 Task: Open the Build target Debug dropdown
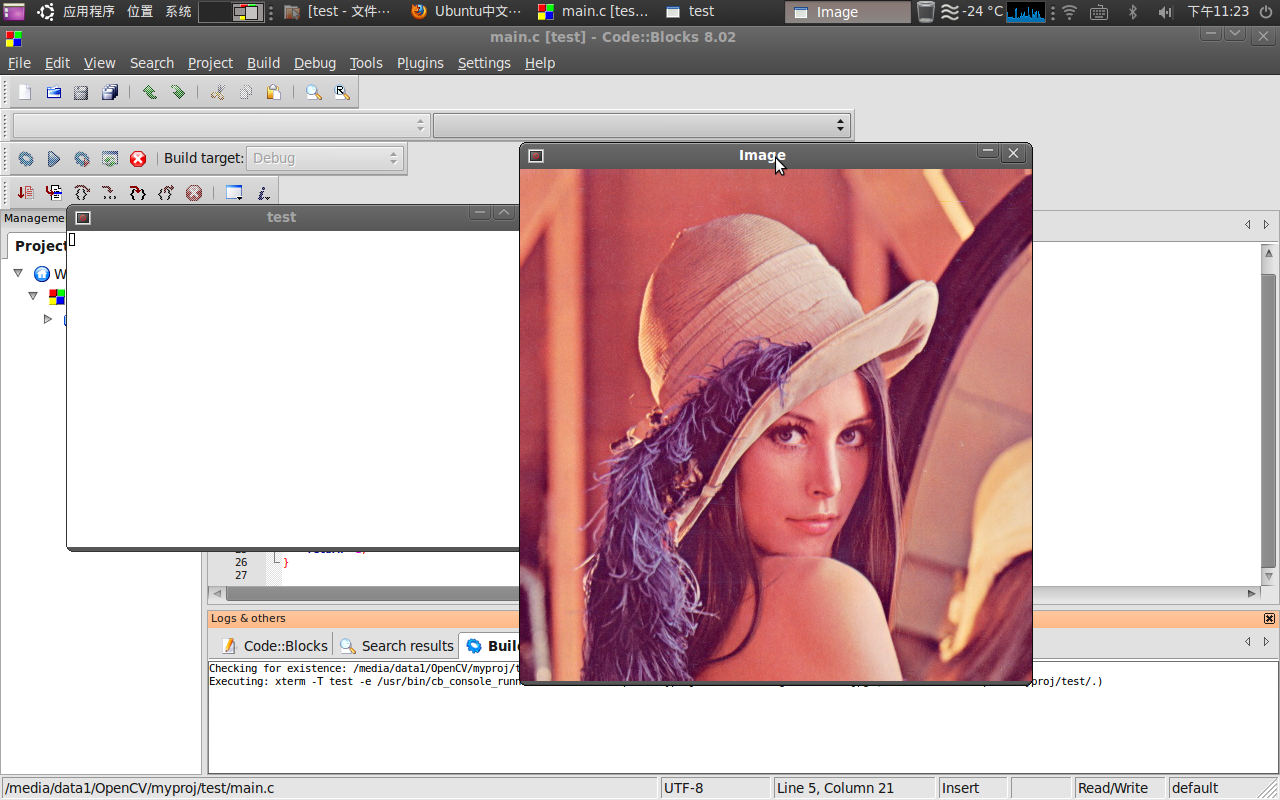point(324,158)
